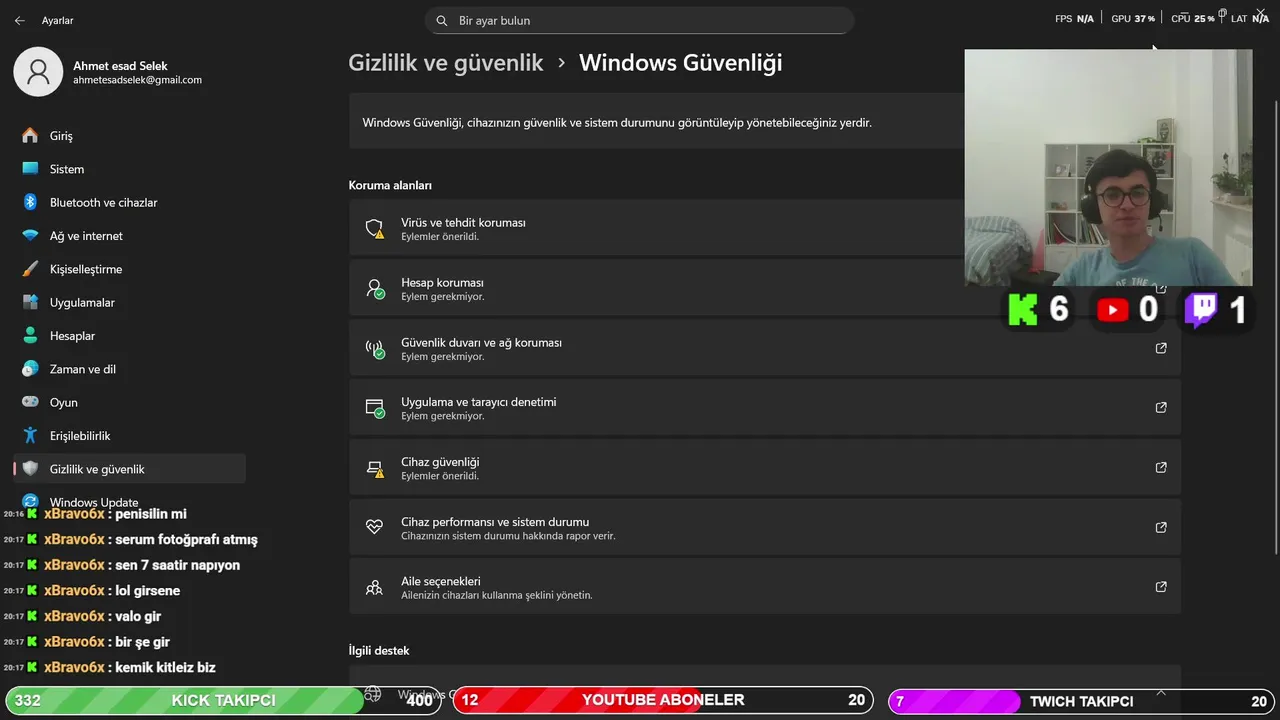
Task: Click the TWICH TAKIPCI progress bar
Action: pos(1082,700)
